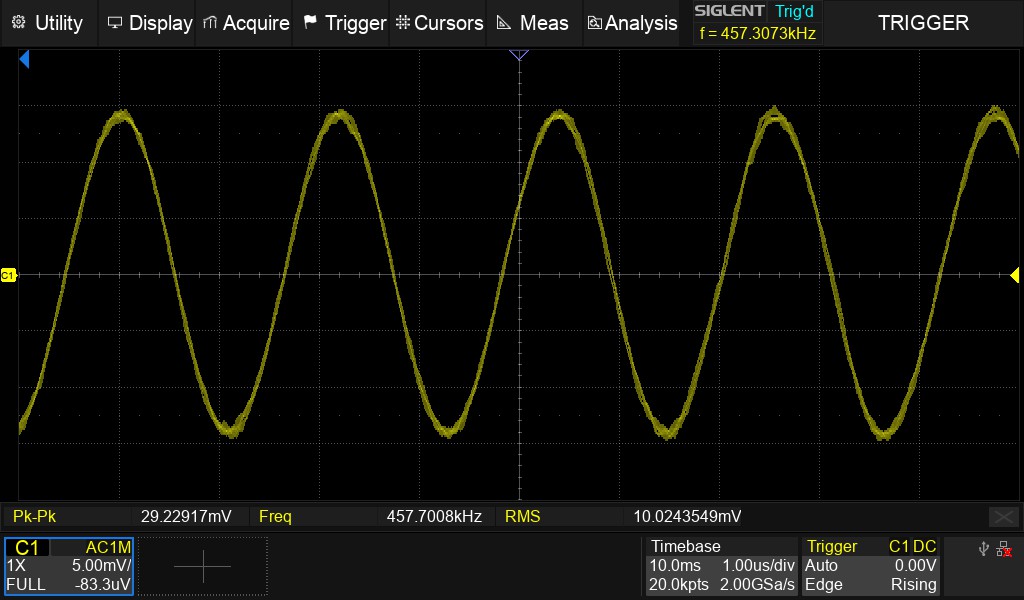Open the Trigger C1 DC settings box
The width and height of the screenshot is (1024, 600).
tap(872, 566)
